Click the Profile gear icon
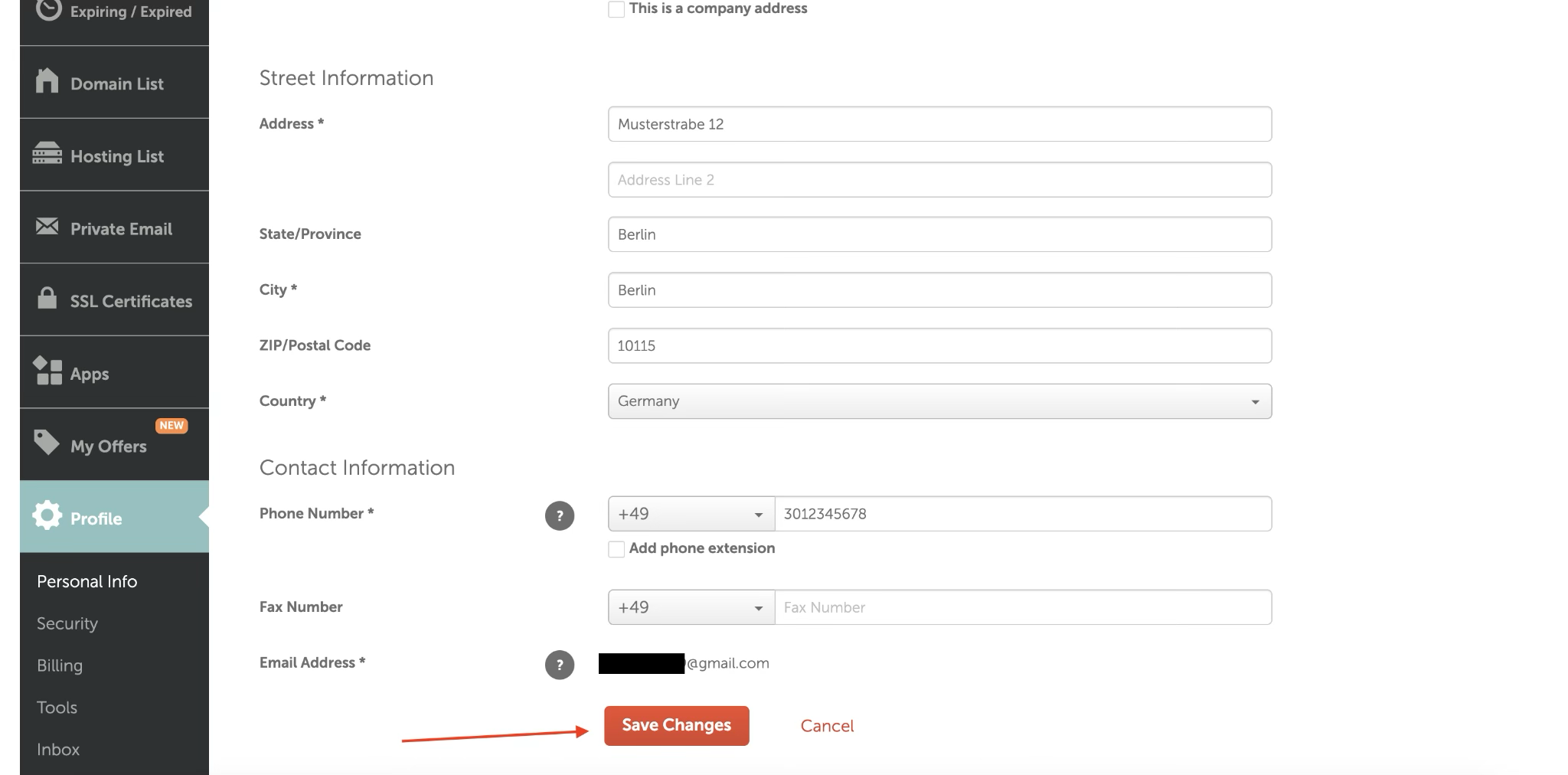1568x775 pixels. pos(47,515)
